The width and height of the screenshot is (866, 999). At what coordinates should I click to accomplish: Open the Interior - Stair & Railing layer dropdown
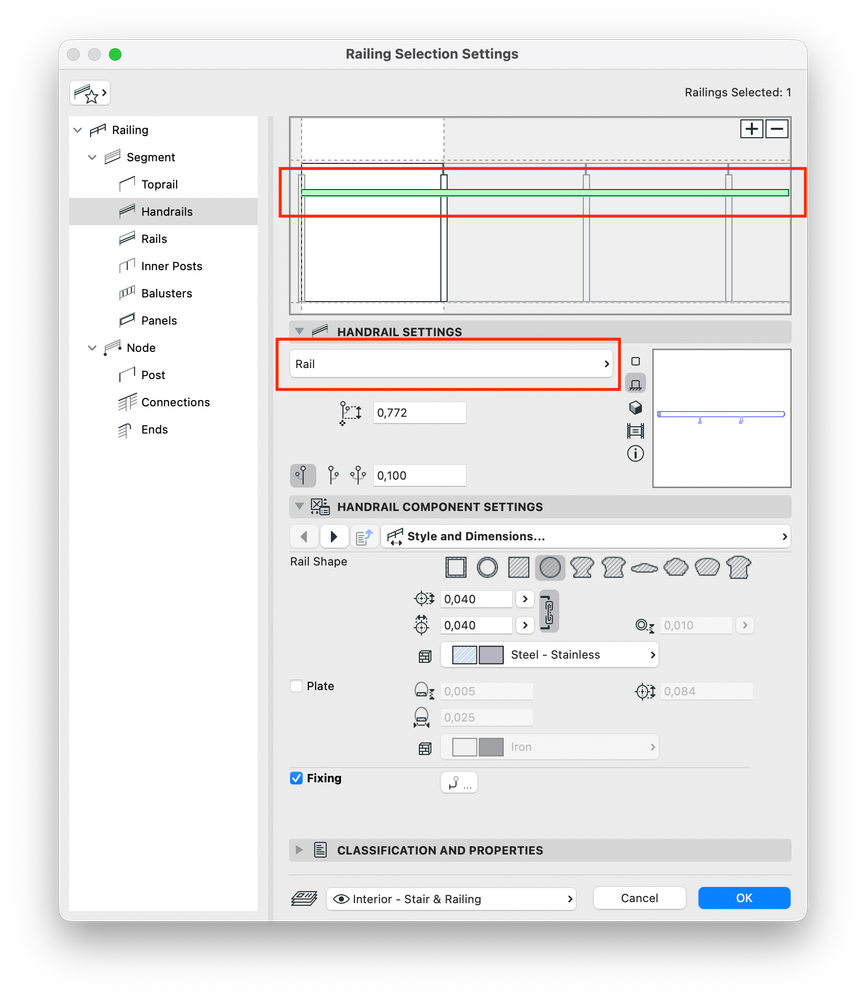(x=451, y=899)
